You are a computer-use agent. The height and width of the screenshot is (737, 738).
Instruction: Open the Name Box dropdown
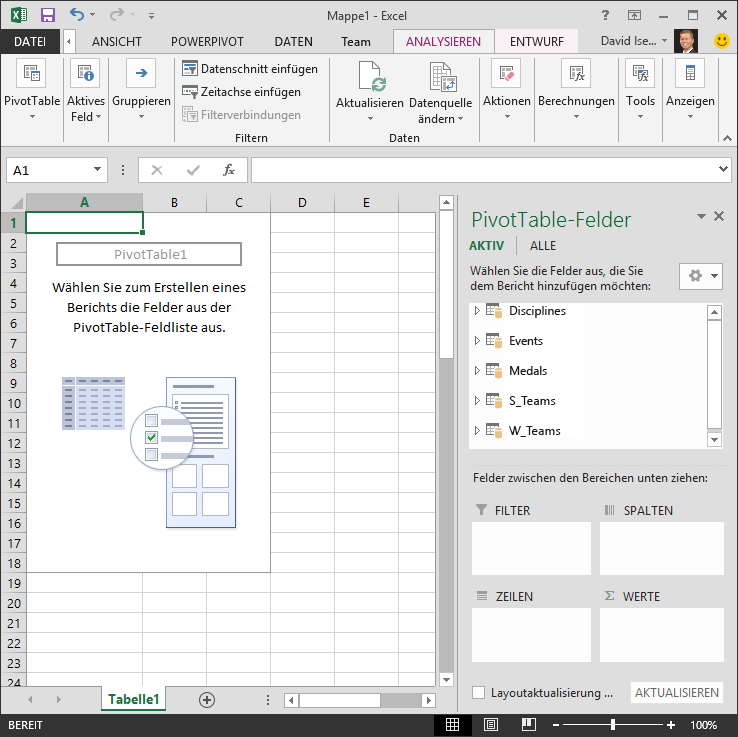point(97,169)
